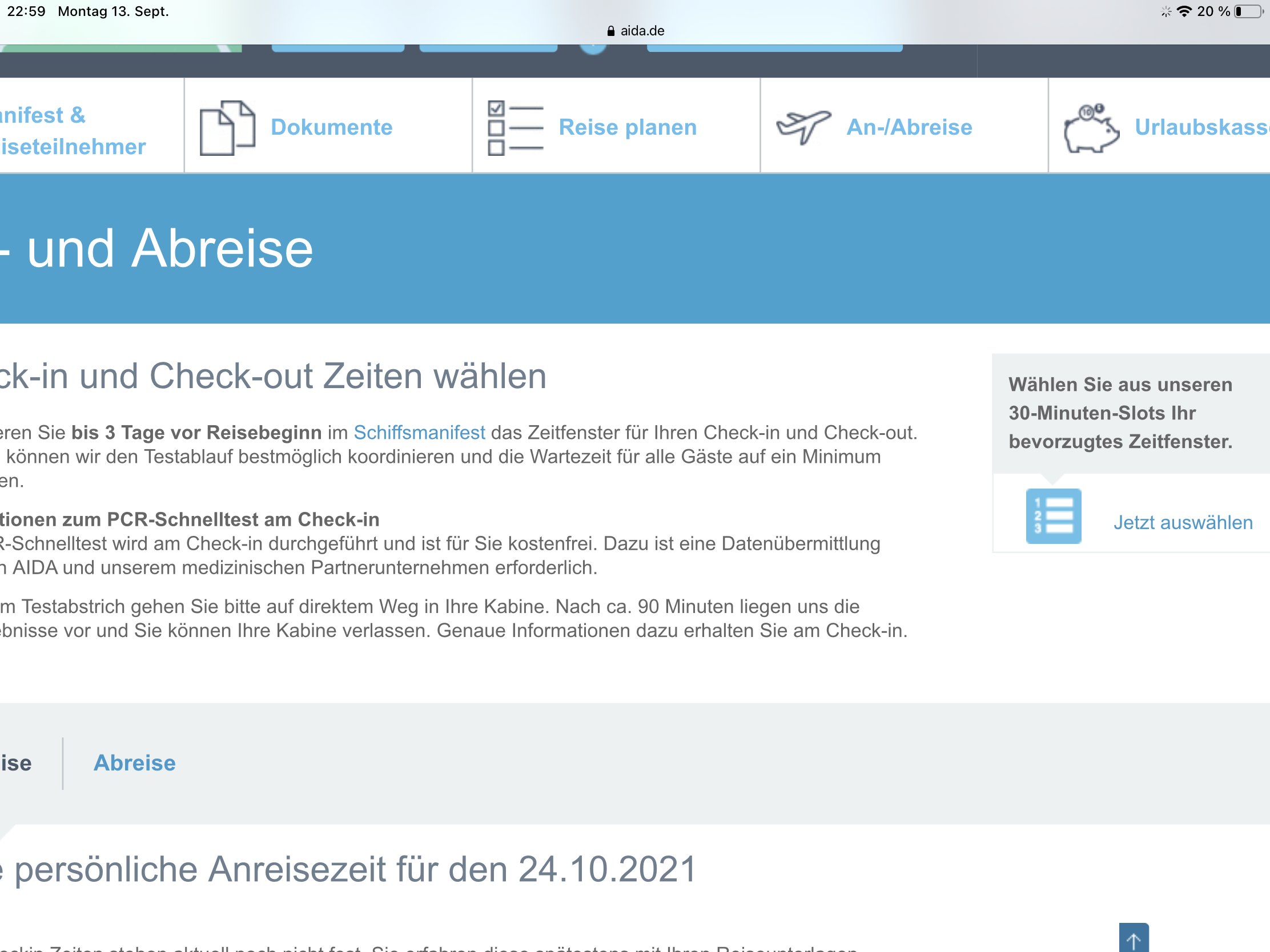This screenshot has width=1270, height=952.
Task: Click the Reise planen checklist icon
Action: (x=515, y=127)
